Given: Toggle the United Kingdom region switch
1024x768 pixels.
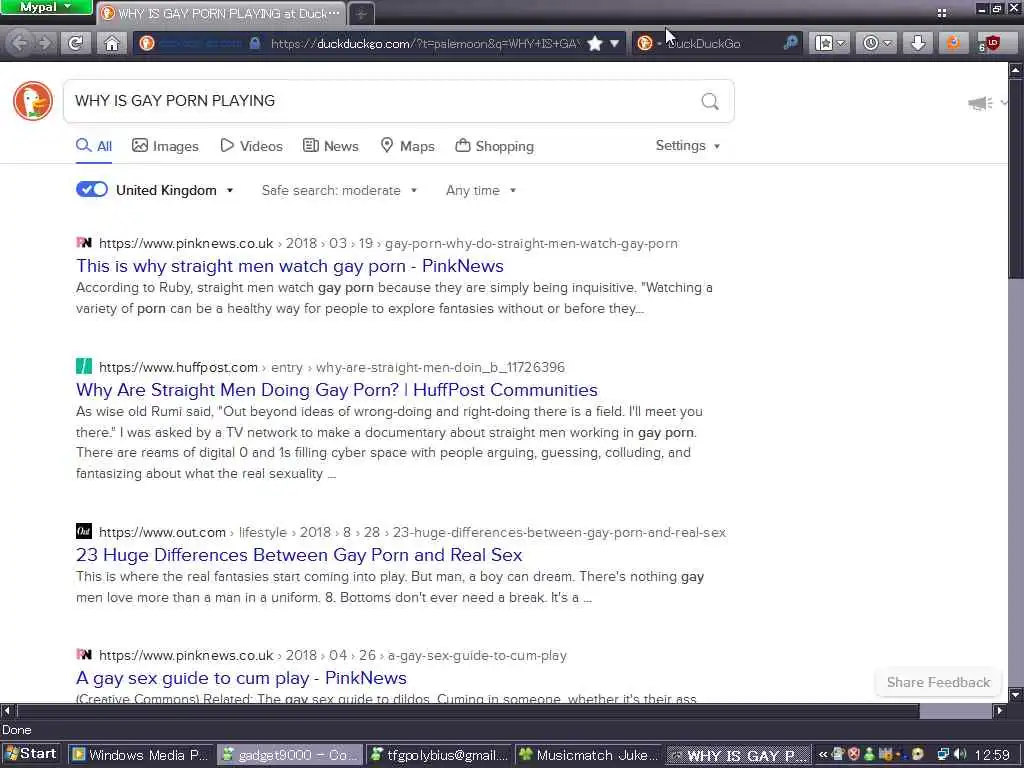Looking at the screenshot, I should click(92, 189).
